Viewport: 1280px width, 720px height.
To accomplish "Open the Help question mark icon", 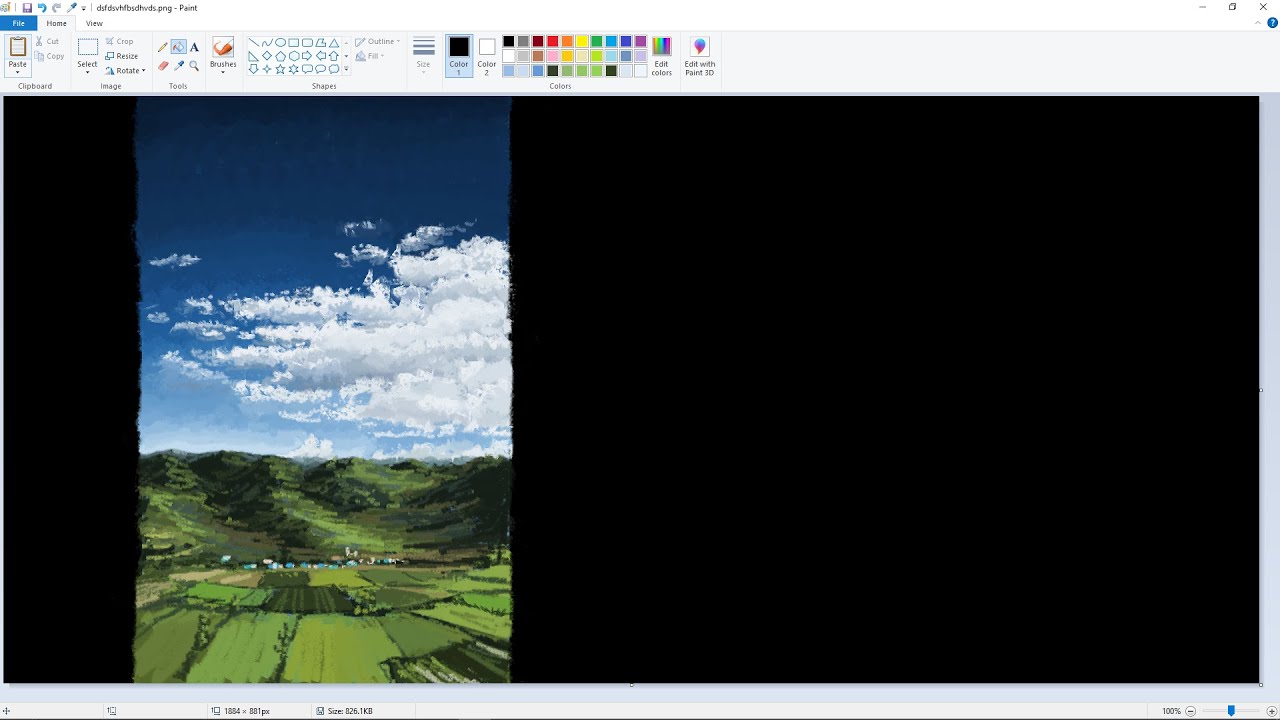I will [1272, 23].
